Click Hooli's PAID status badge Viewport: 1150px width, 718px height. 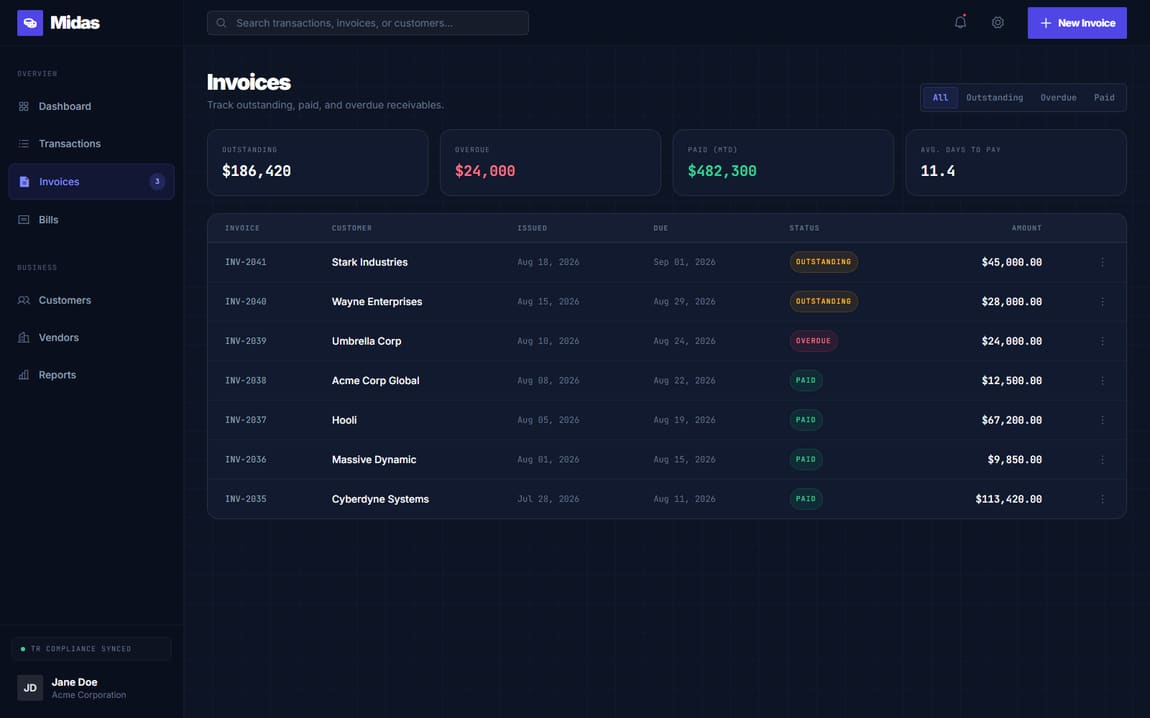pyautogui.click(x=806, y=420)
